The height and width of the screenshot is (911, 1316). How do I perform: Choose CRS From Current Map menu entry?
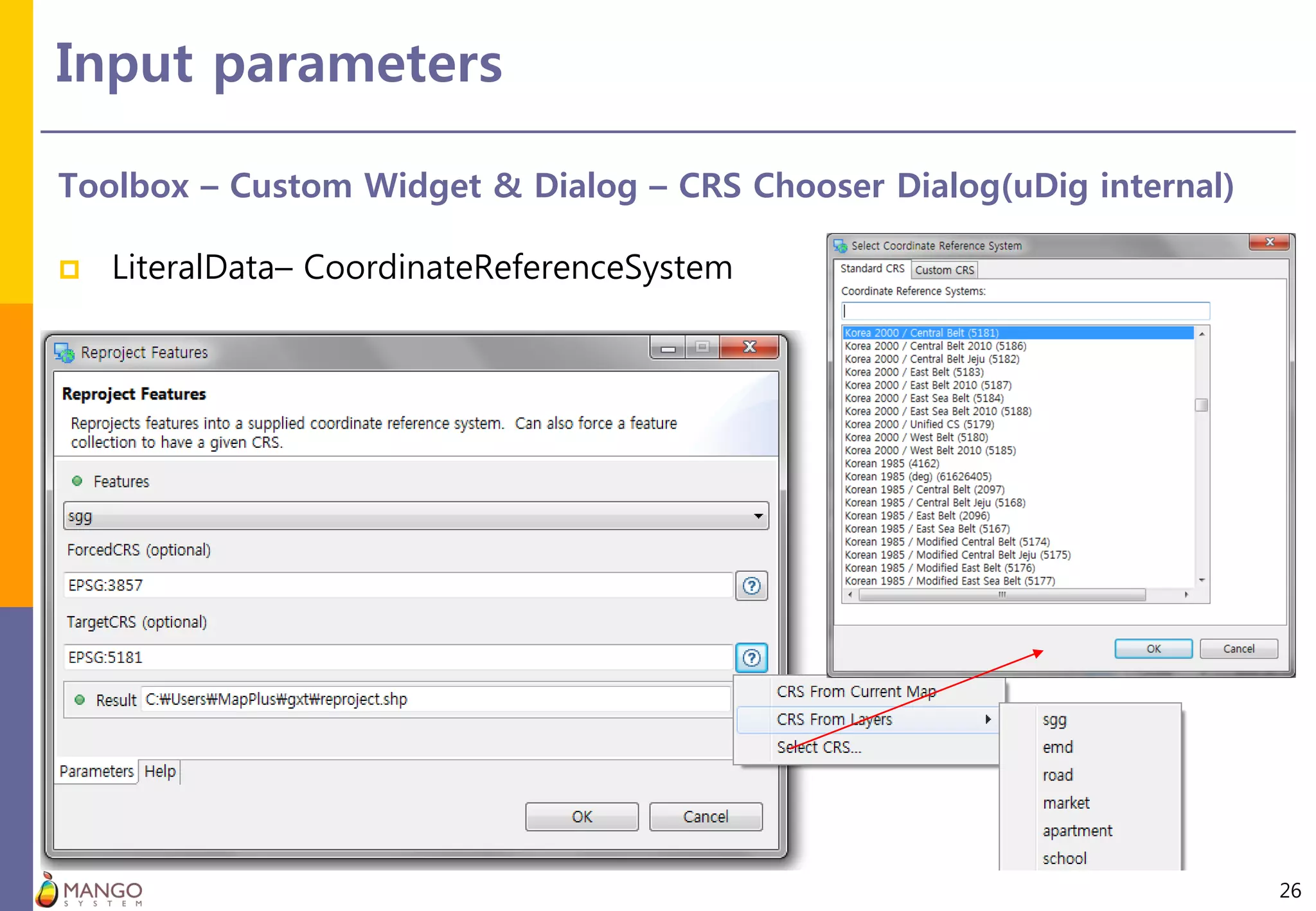(856, 692)
